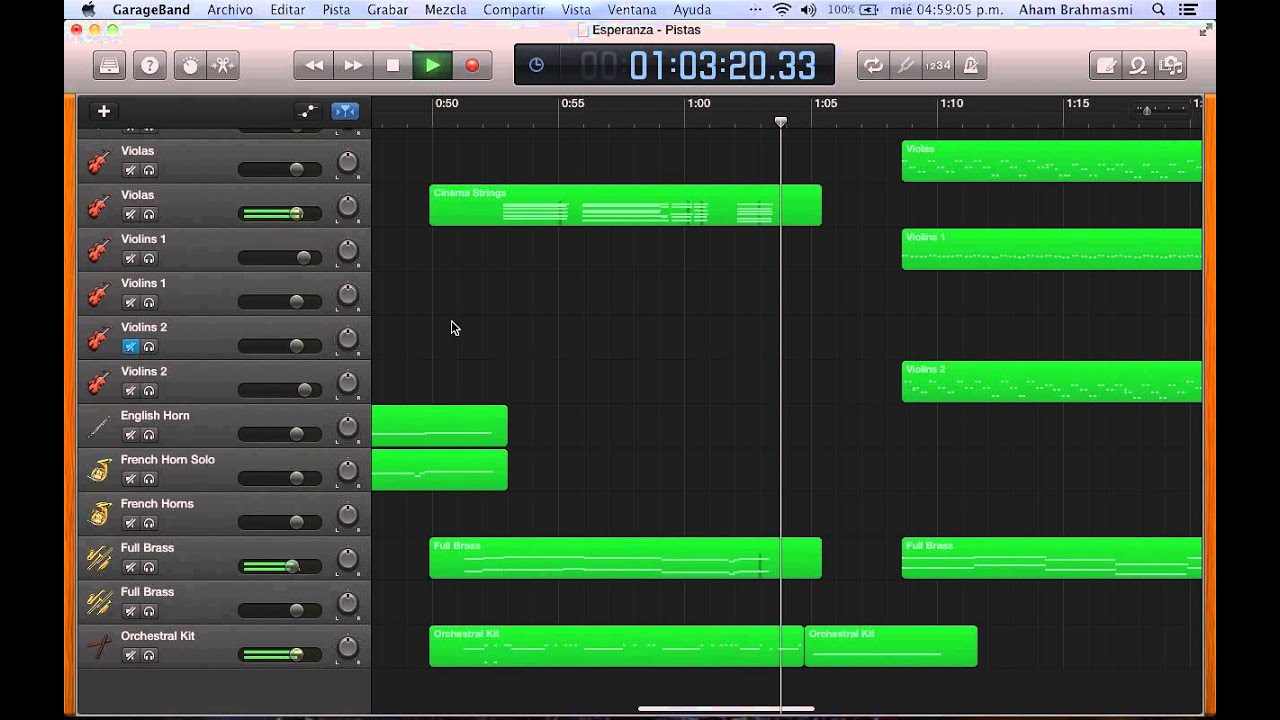Click the horizontal scrollbar below the tracks
The height and width of the screenshot is (720, 1280).
726,709
